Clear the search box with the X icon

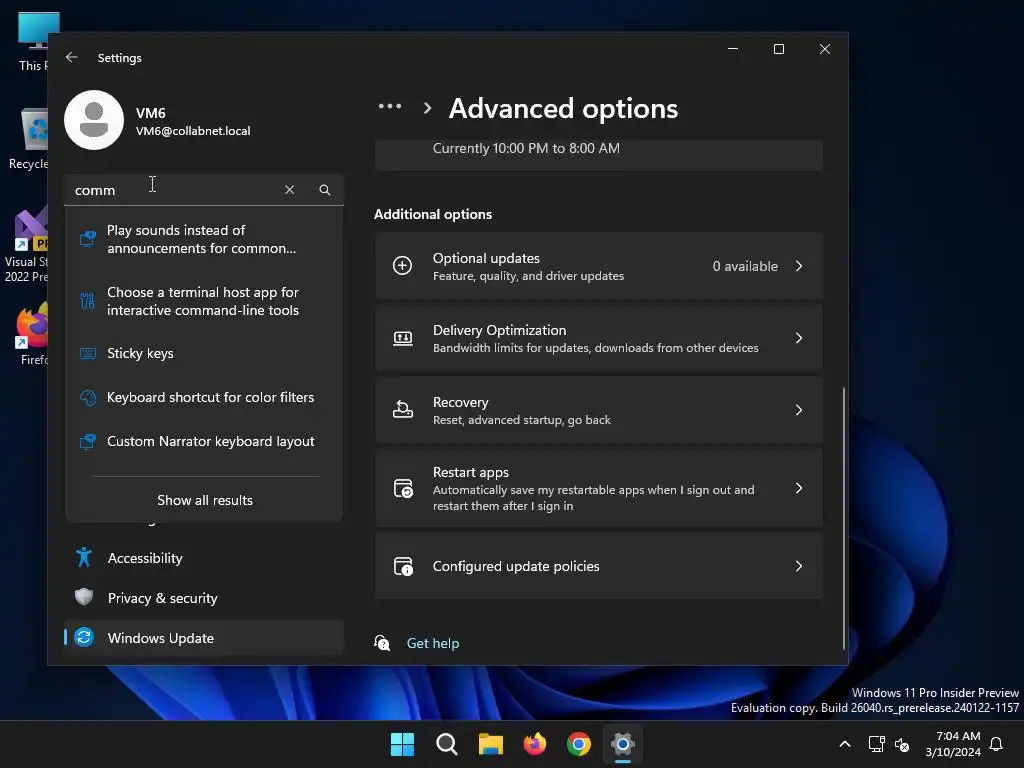click(x=289, y=190)
